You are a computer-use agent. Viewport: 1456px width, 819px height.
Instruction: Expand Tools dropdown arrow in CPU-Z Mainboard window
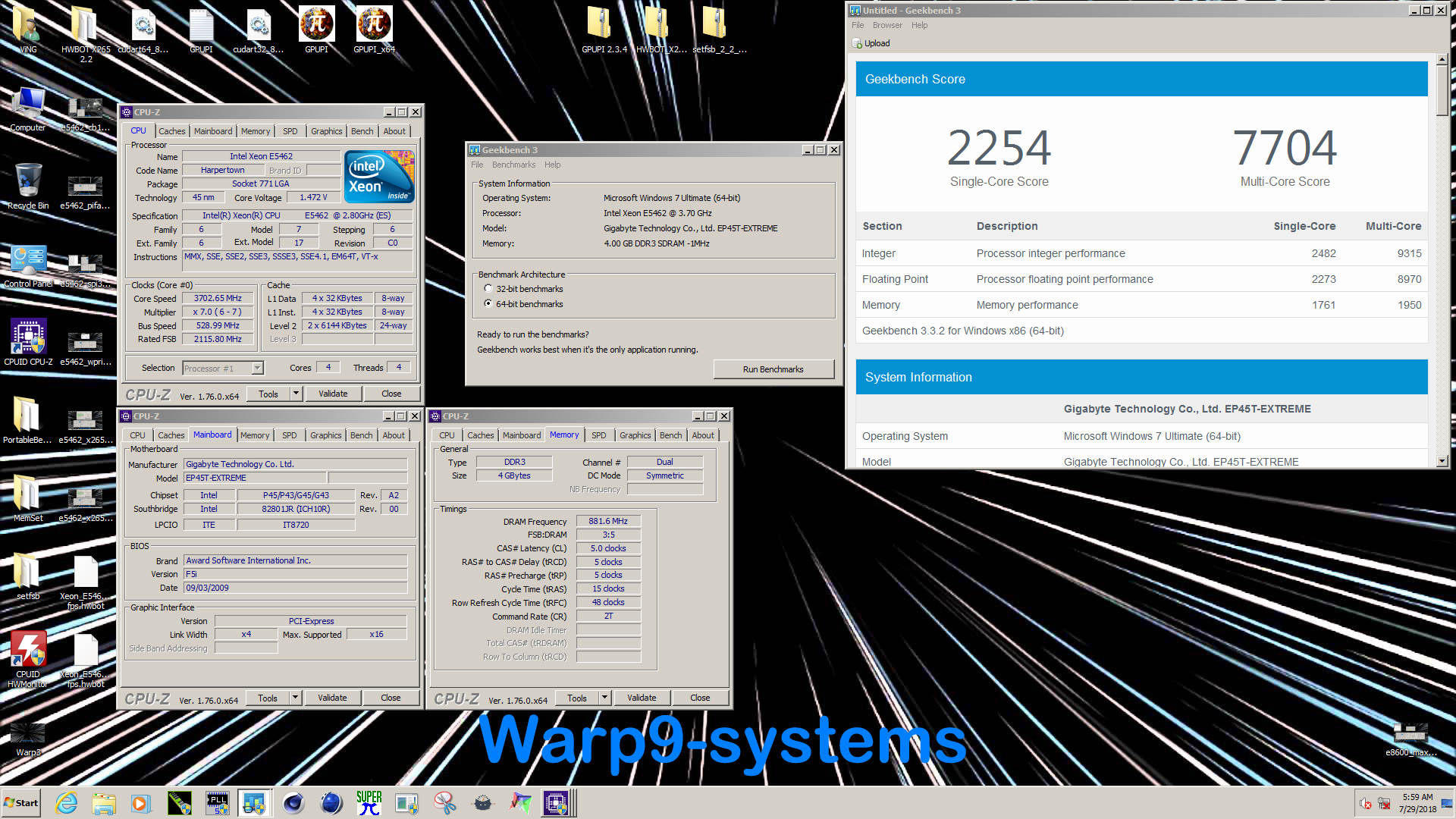pyautogui.click(x=296, y=698)
